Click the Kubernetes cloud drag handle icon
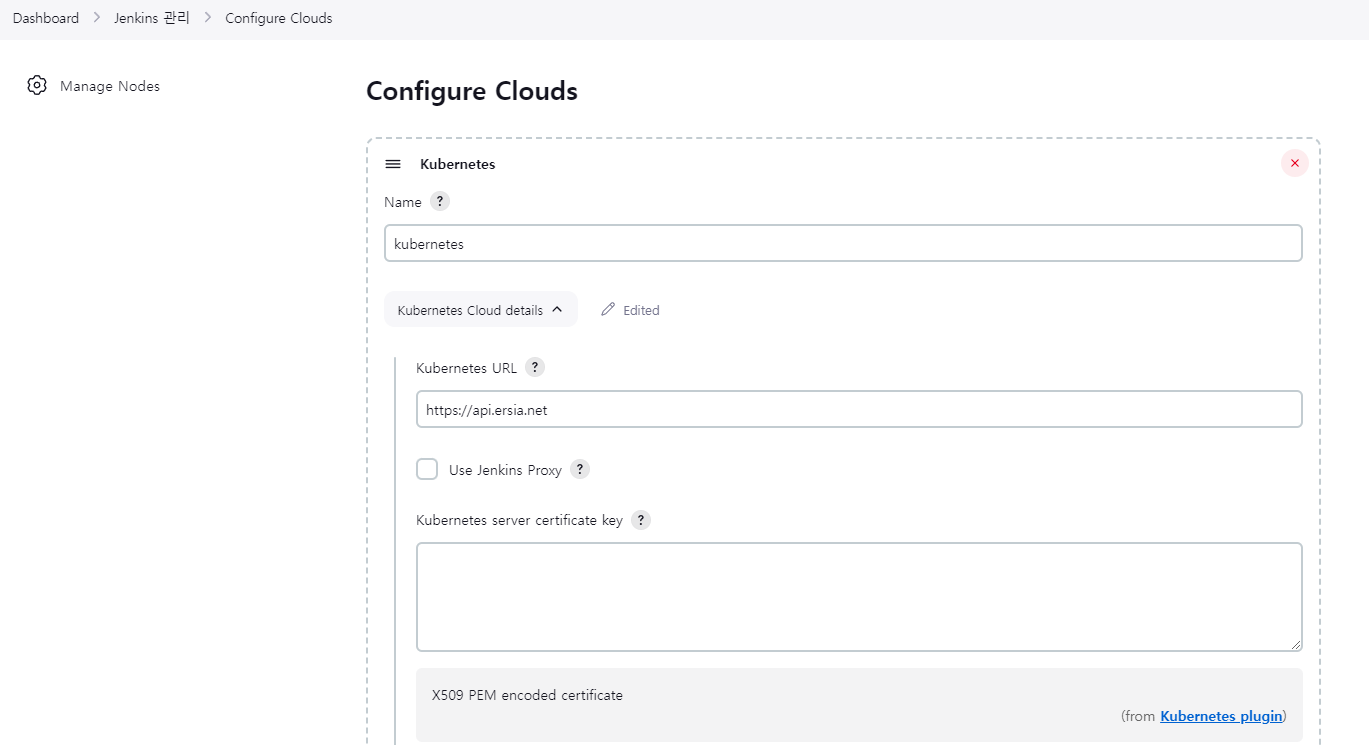Viewport: 1369px width, 745px height. click(x=393, y=164)
